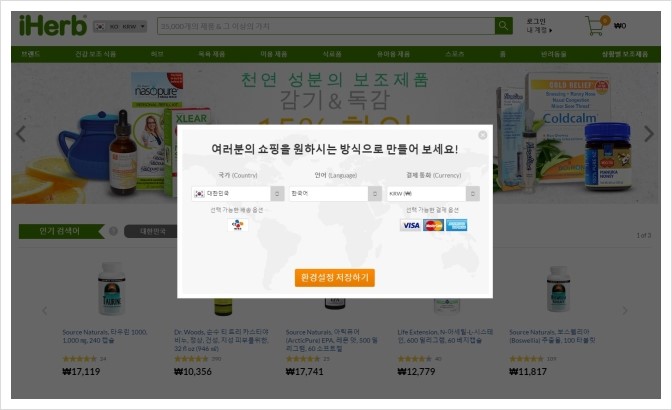This screenshot has width=672, height=410.
Task: Click the Coldcalm product box in banner
Action: pos(567,127)
